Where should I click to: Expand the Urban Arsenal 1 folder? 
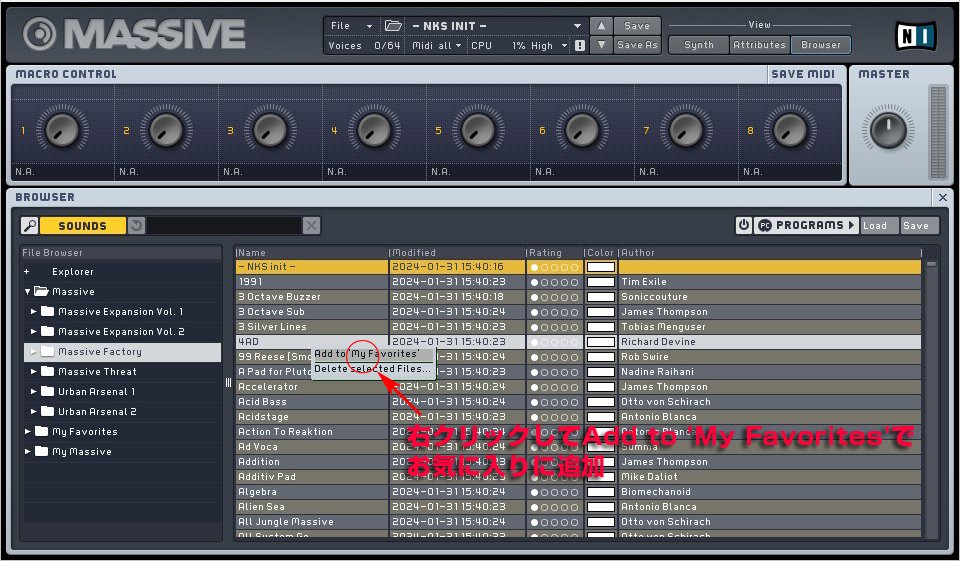(x=34, y=391)
